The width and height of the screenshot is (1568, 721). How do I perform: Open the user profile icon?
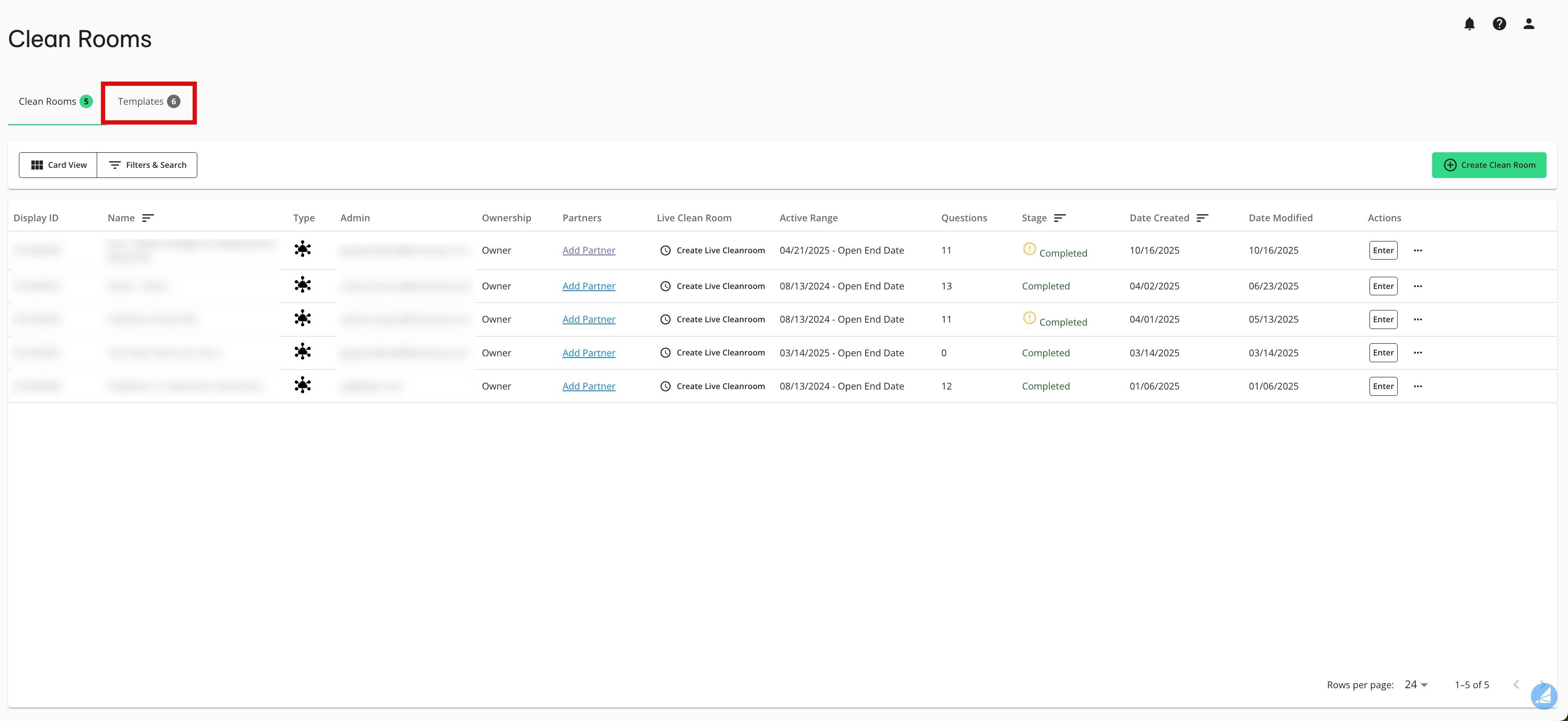click(x=1528, y=24)
